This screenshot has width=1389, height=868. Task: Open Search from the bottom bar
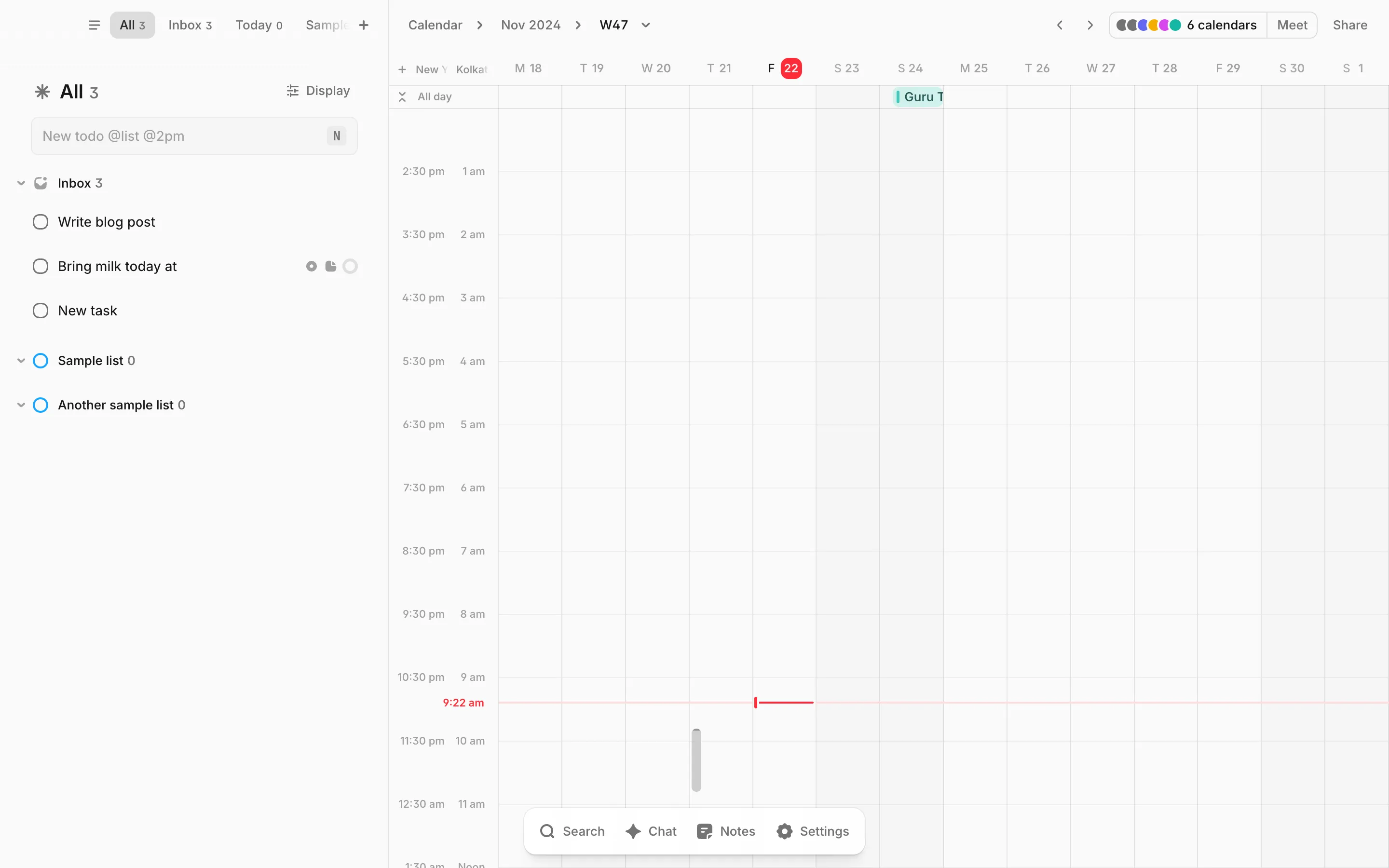tap(572, 831)
